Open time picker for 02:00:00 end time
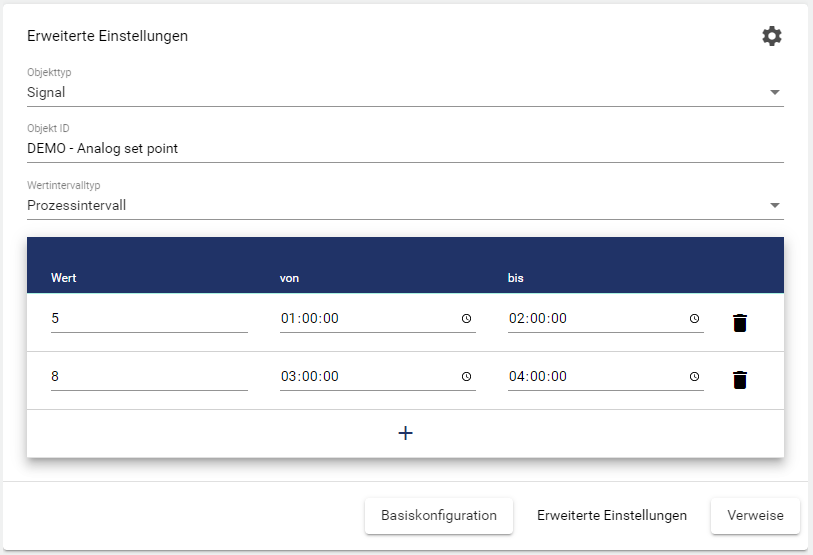813x555 pixels. tap(694, 319)
